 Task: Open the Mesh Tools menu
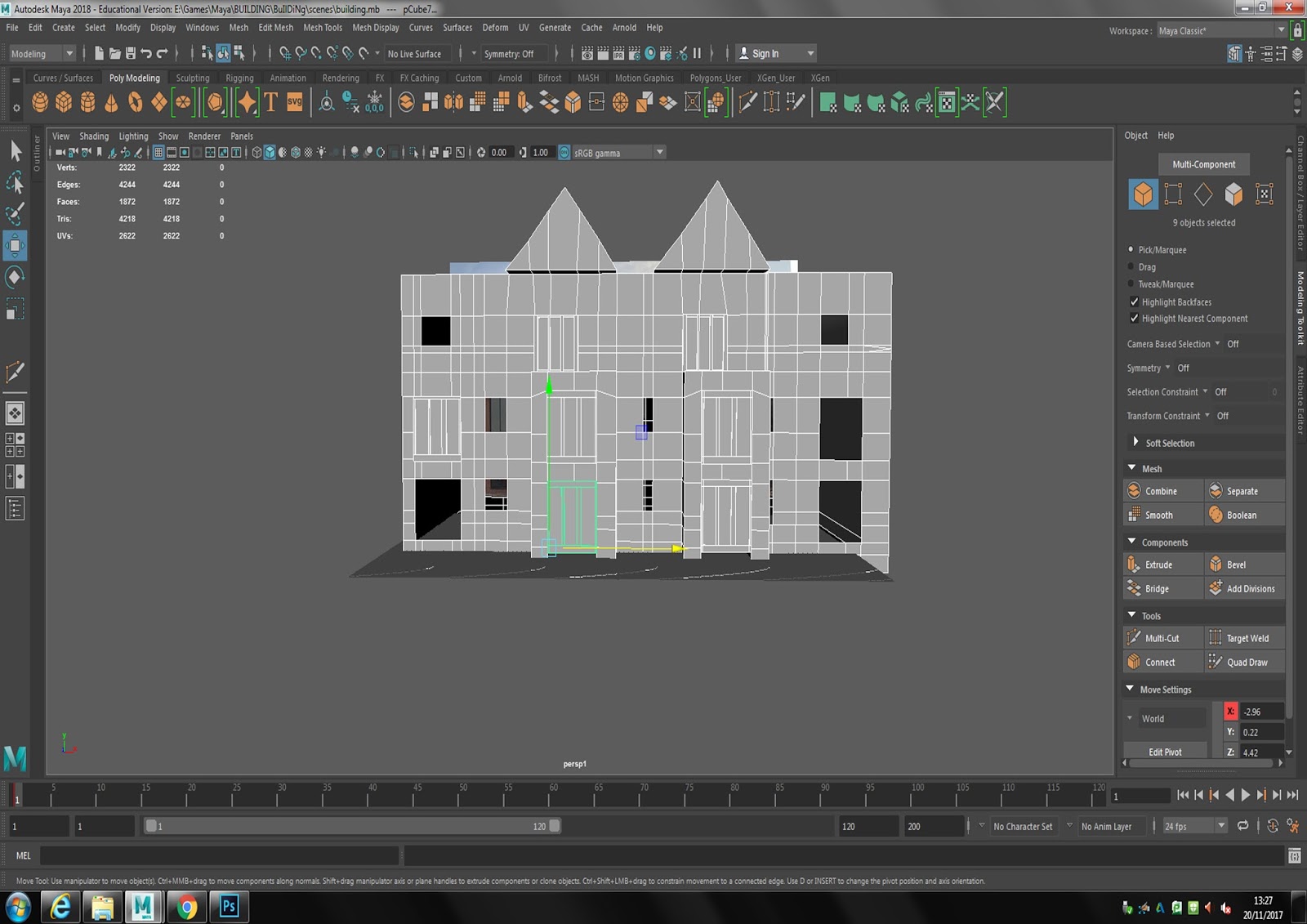pyautogui.click(x=323, y=27)
